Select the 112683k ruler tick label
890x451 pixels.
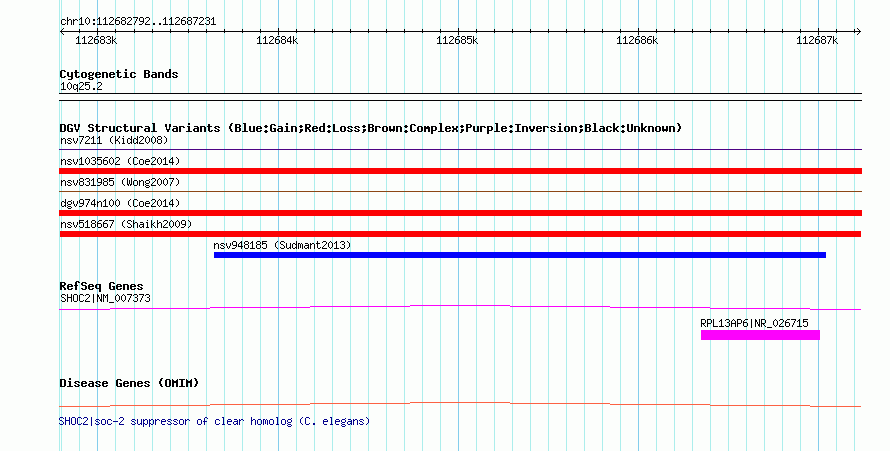pos(96,40)
